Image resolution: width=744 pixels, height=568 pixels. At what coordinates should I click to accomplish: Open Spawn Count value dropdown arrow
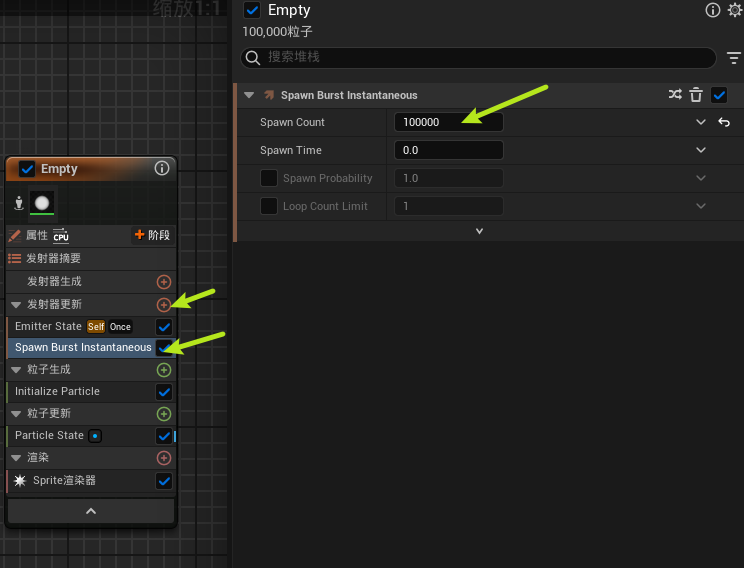click(701, 122)
